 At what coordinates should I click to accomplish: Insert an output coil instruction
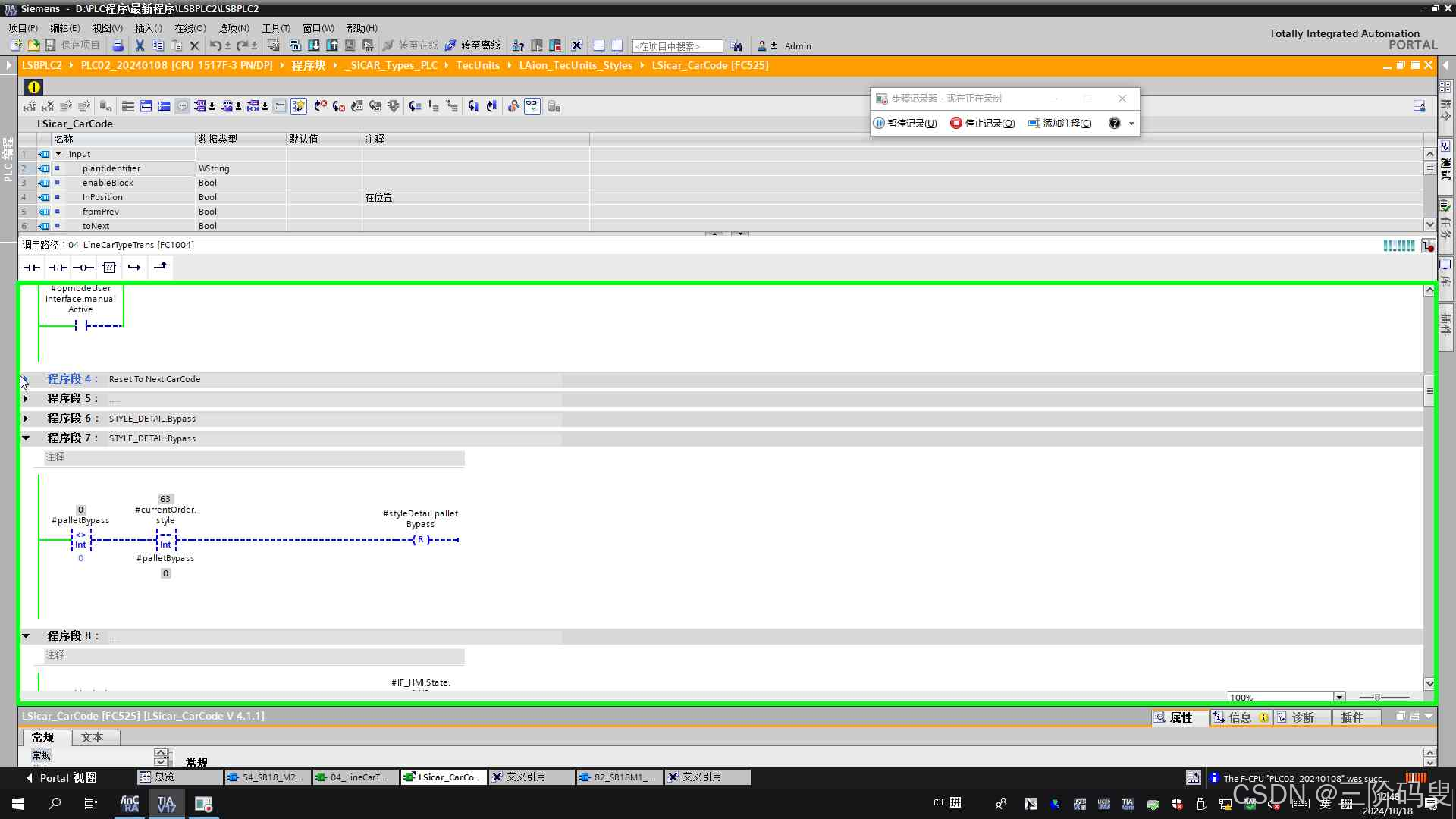83,268
